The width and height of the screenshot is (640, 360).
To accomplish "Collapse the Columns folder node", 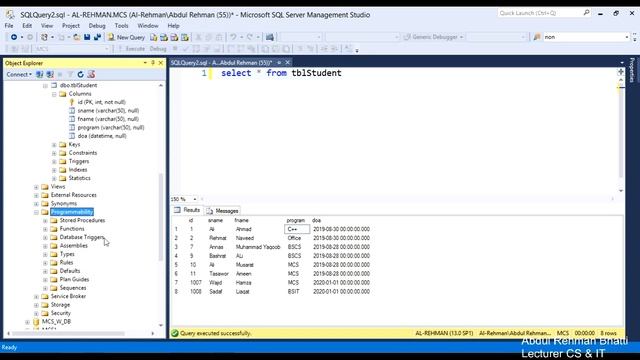I will click(x=54, y=94).
